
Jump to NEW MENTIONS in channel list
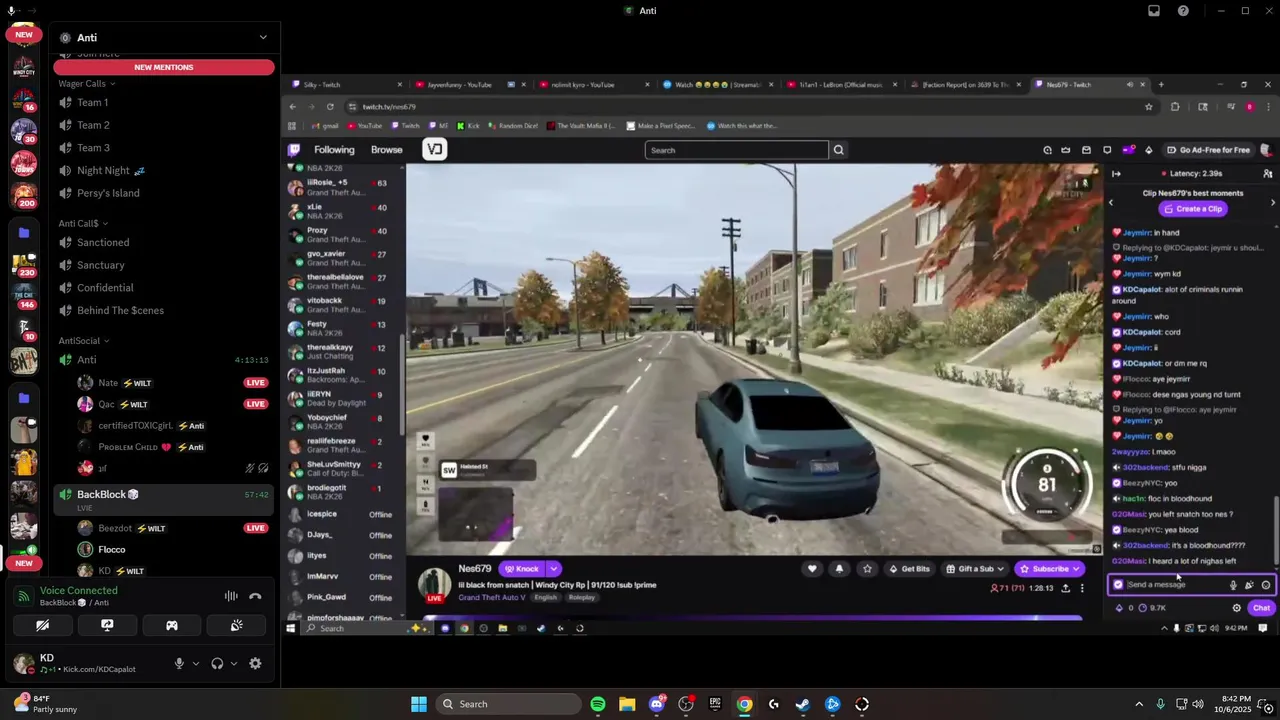point(164,67)
